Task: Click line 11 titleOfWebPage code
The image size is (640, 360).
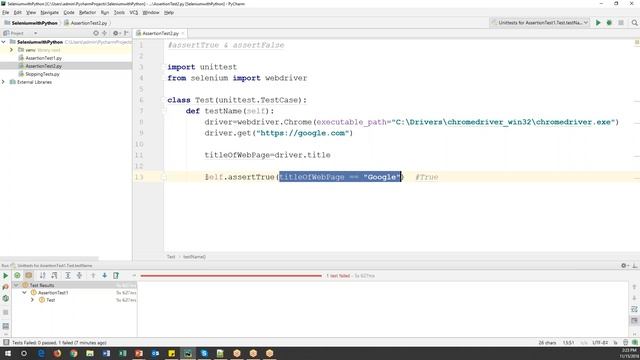Action: pyautogui.click(x=267, y=155)
